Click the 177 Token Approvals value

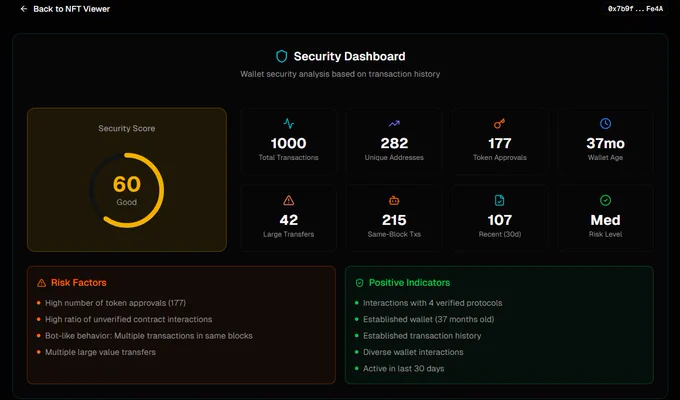(x=500, y=143)
